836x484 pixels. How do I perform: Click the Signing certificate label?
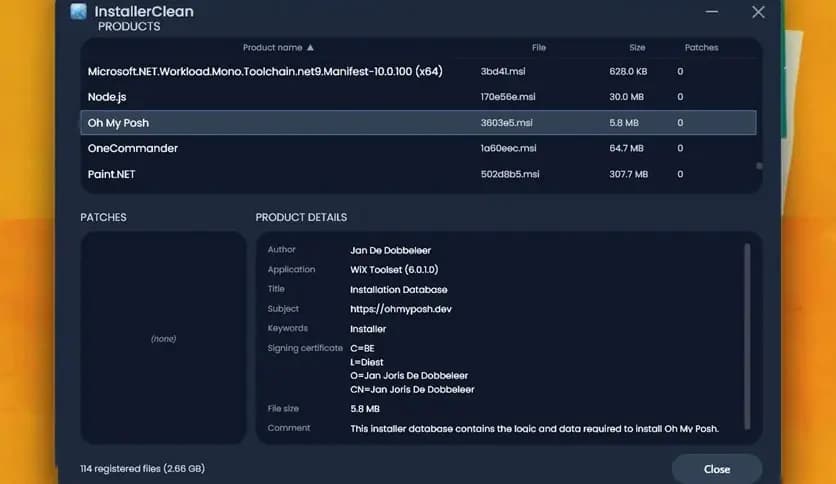[305, 348]
